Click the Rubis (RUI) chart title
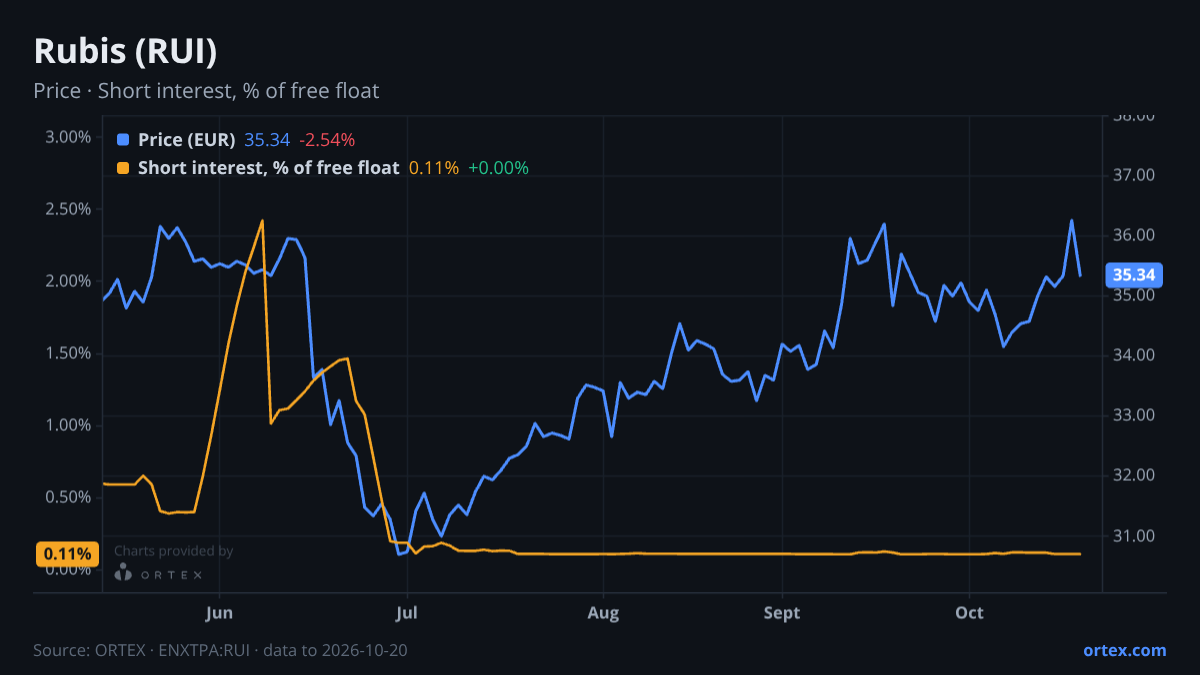The image size is (1200, 675). click(126, 50)
